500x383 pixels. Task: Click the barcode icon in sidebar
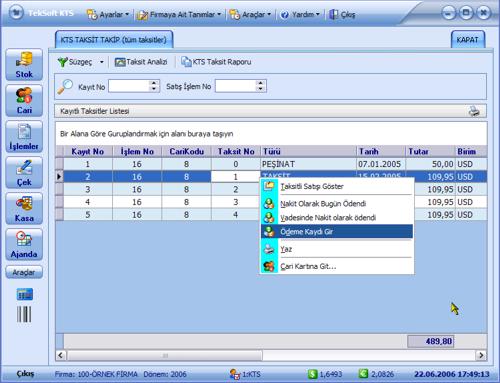pyautogui.click(x=24, y=314)
